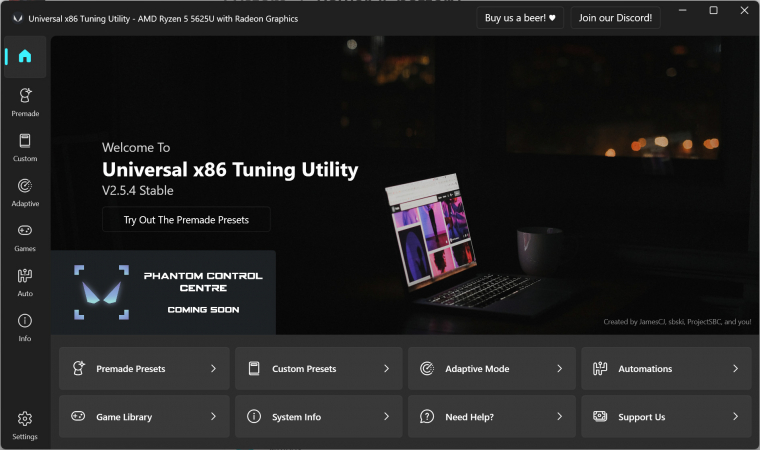Open Games from the sidebar
760x450 pixels.
(25, 236)
